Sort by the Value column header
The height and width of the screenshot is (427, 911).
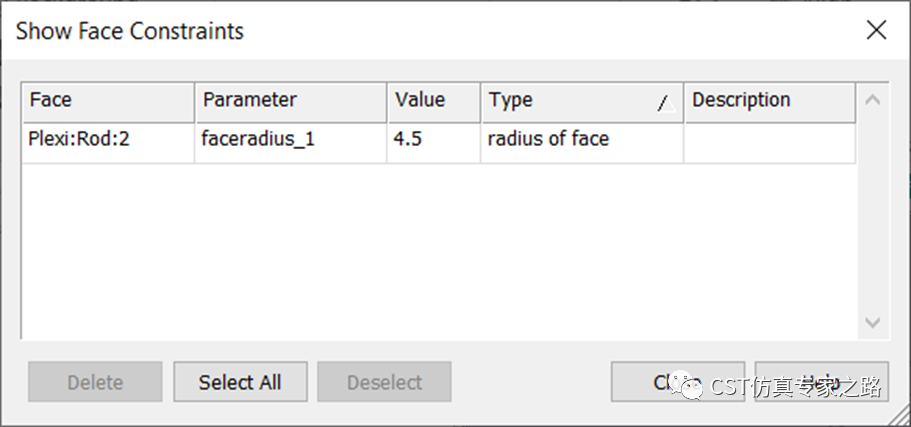tap(434, 102)
